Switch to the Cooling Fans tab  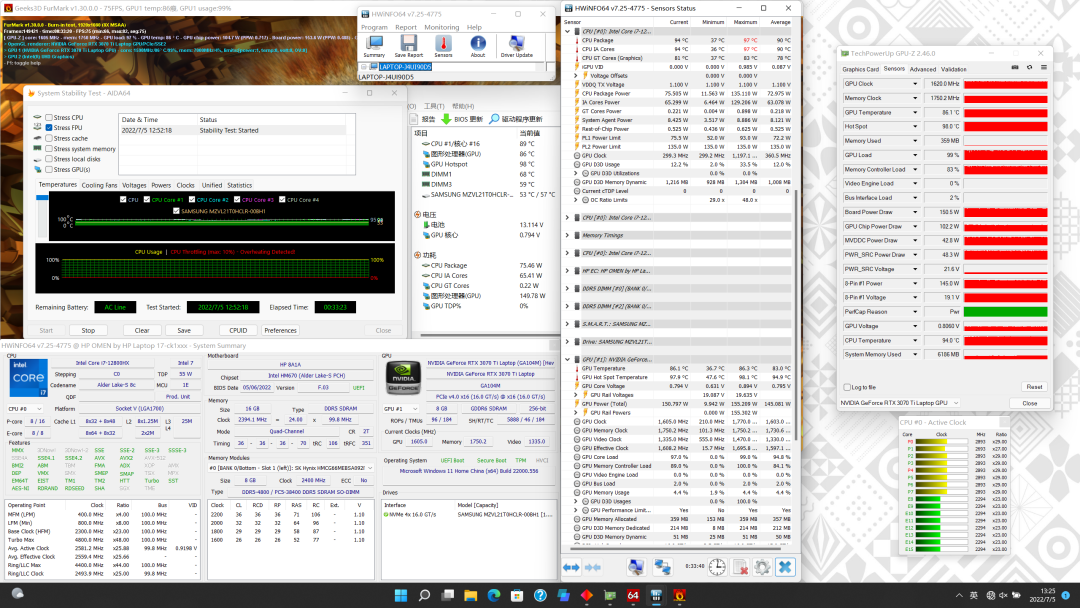[99, 185]
